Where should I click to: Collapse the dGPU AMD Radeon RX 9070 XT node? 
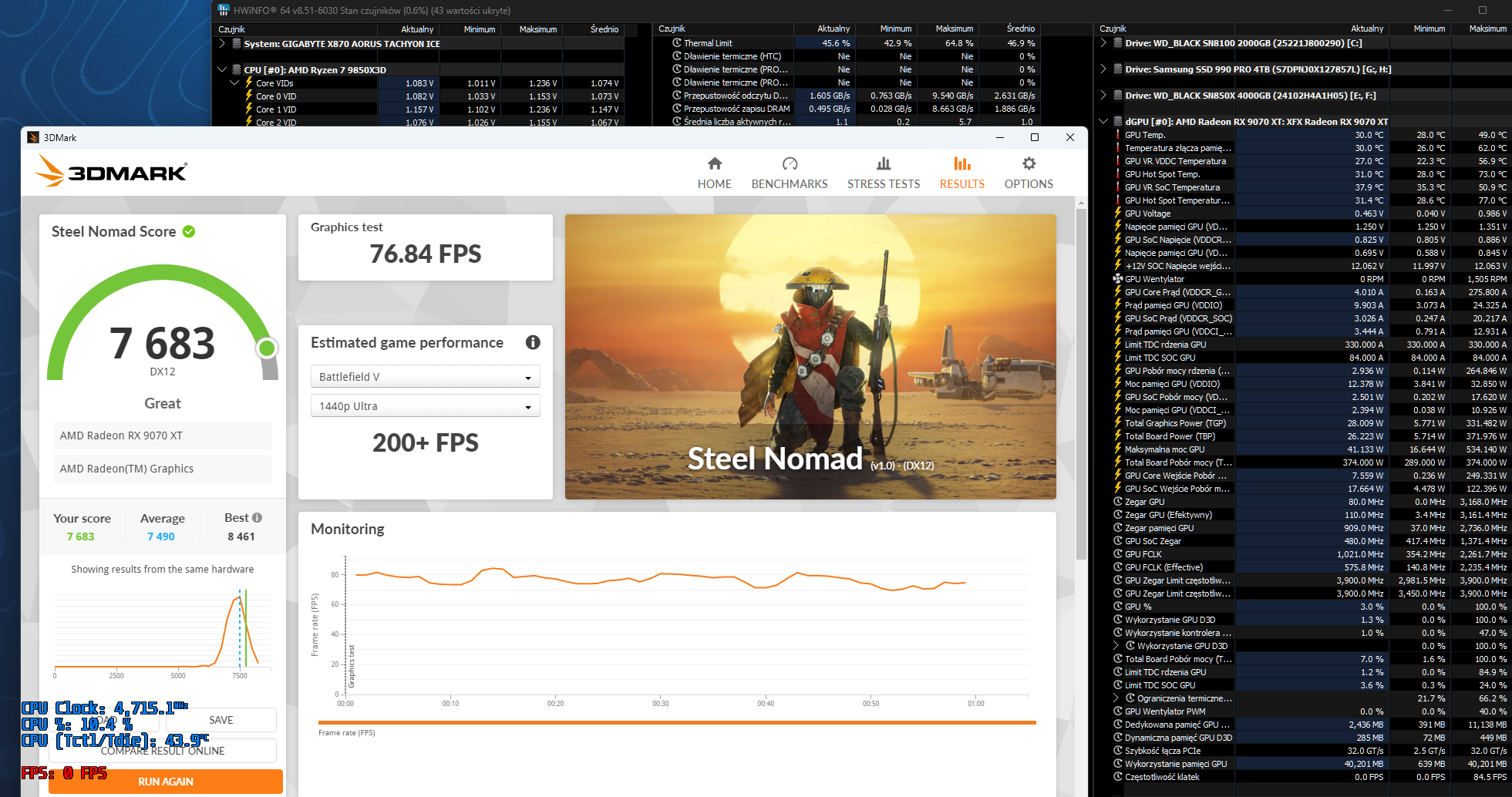point(1103,122)
